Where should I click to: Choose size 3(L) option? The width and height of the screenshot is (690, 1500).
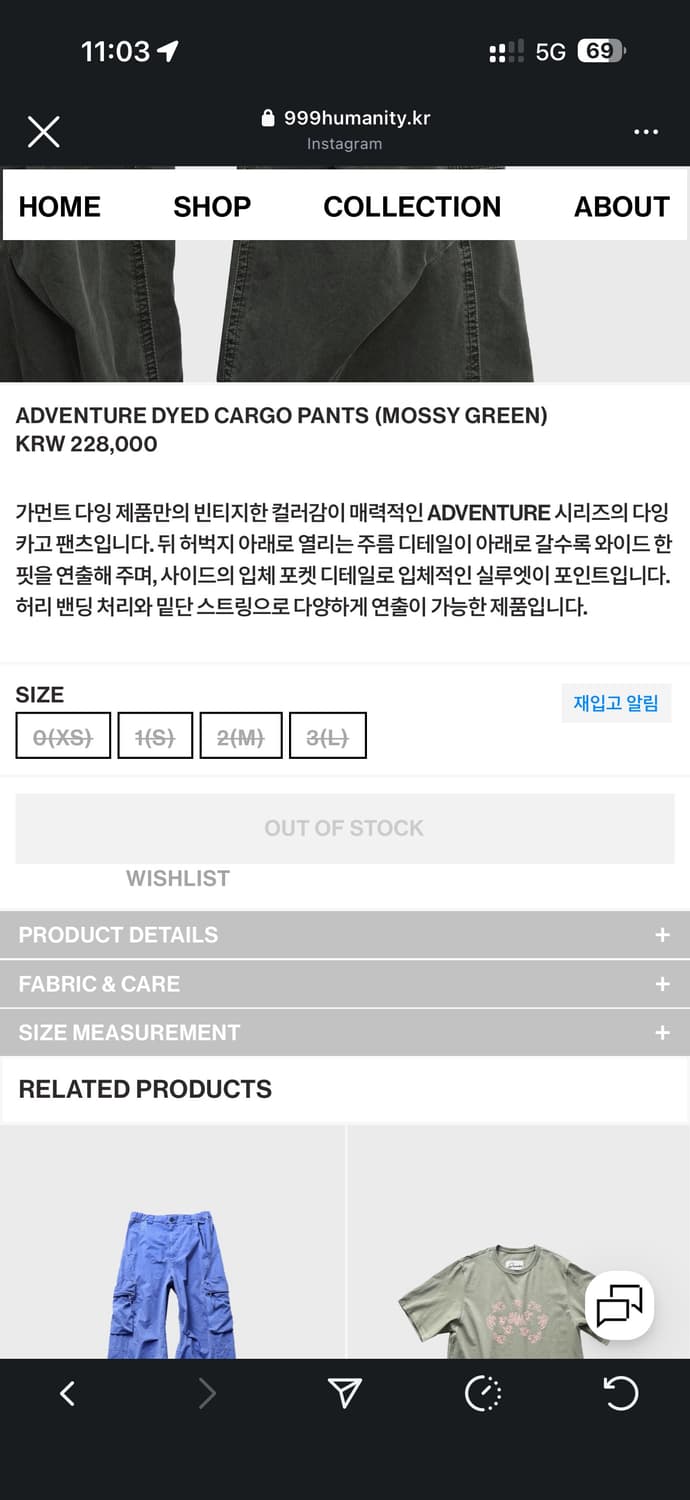pos(327,737)
